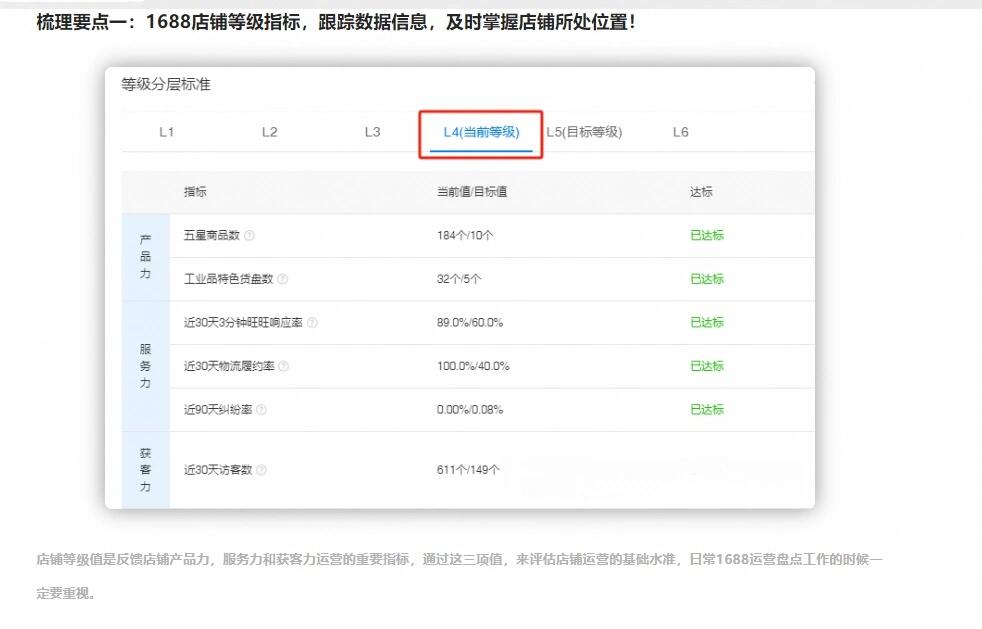Click 已达标 status in 旺旺响应率 row
The image size is (982, 629).
(706, 323)
